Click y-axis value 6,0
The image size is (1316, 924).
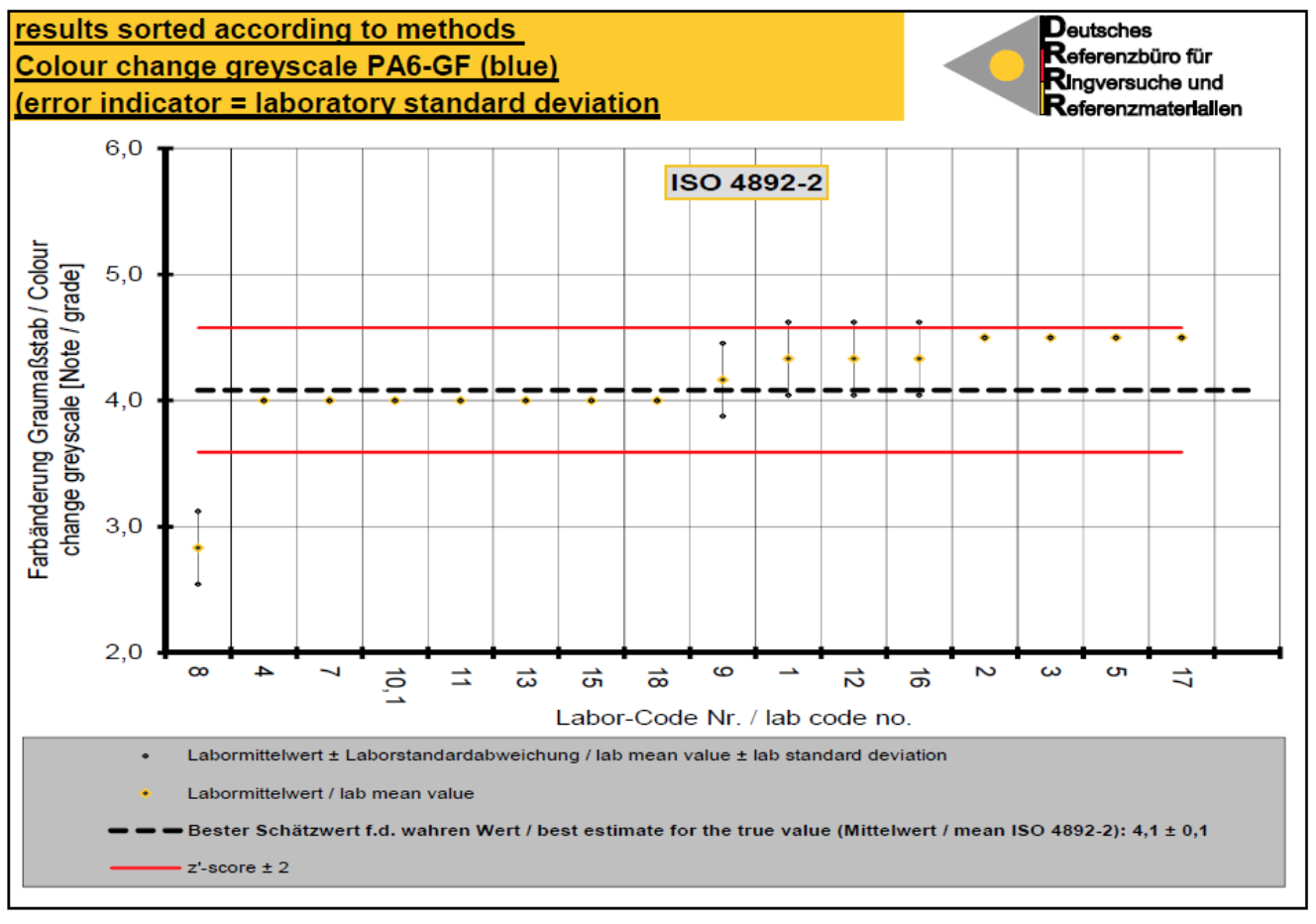[124, 149]
